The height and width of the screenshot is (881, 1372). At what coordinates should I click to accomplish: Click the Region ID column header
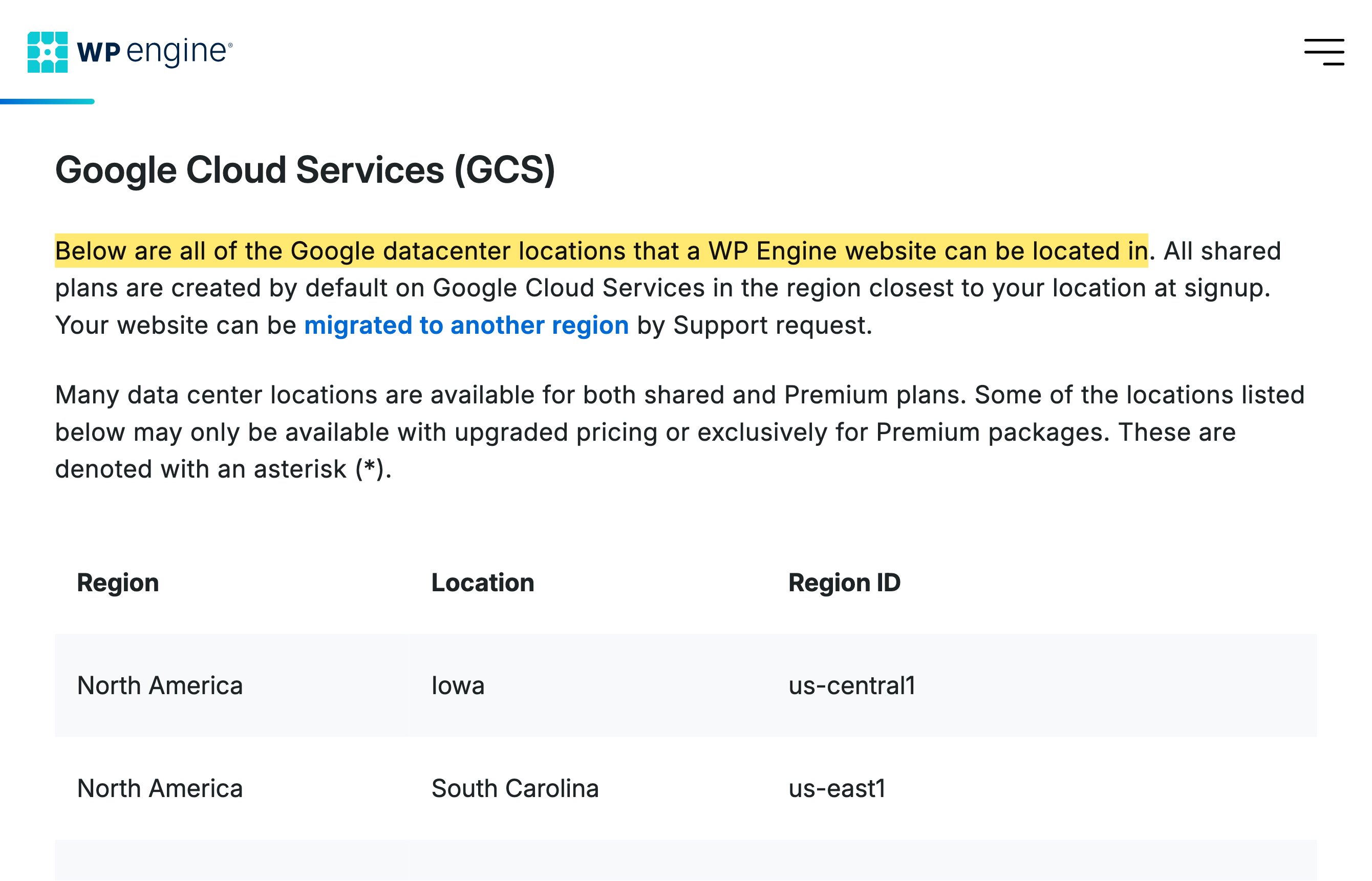844,583
